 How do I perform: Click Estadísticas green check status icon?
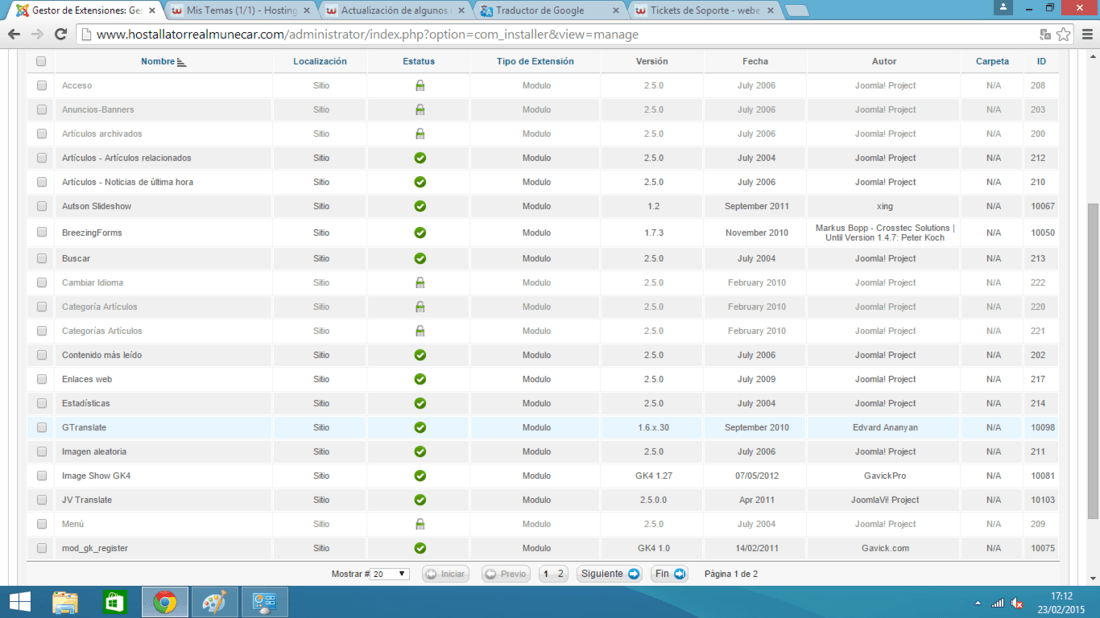click(420, 403)
